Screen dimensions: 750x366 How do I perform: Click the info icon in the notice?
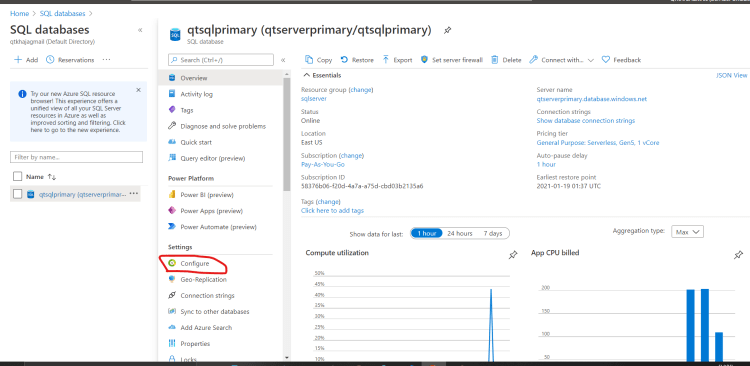[x=22, y=94]
